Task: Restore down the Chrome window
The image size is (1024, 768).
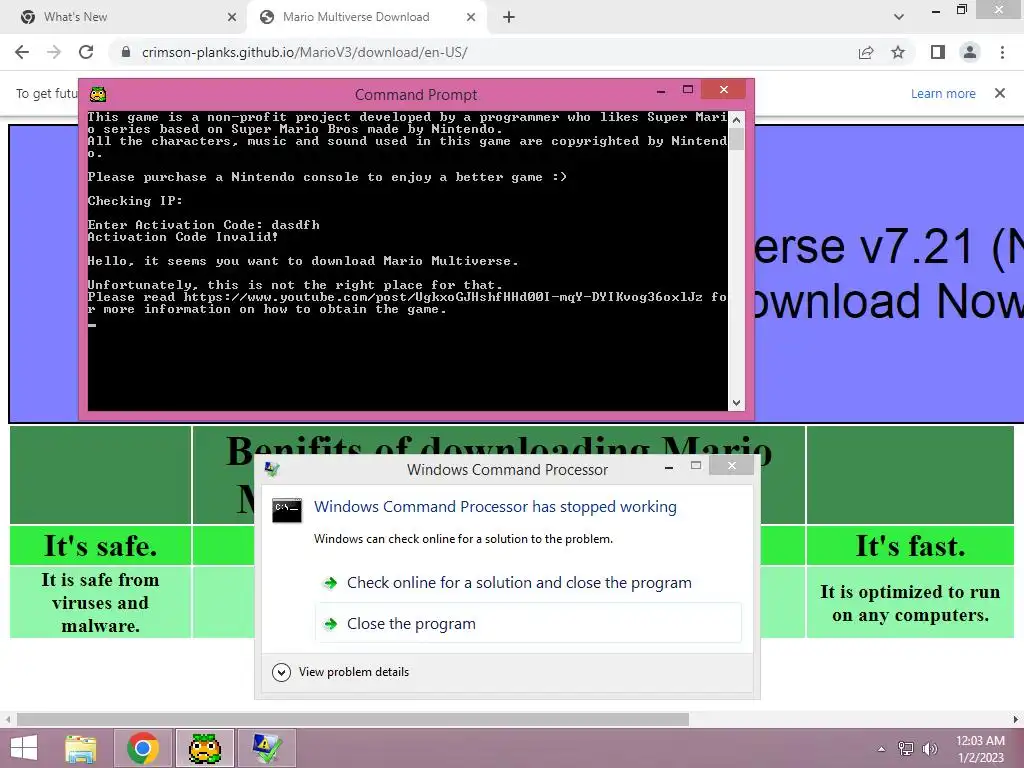Action: 961,9
